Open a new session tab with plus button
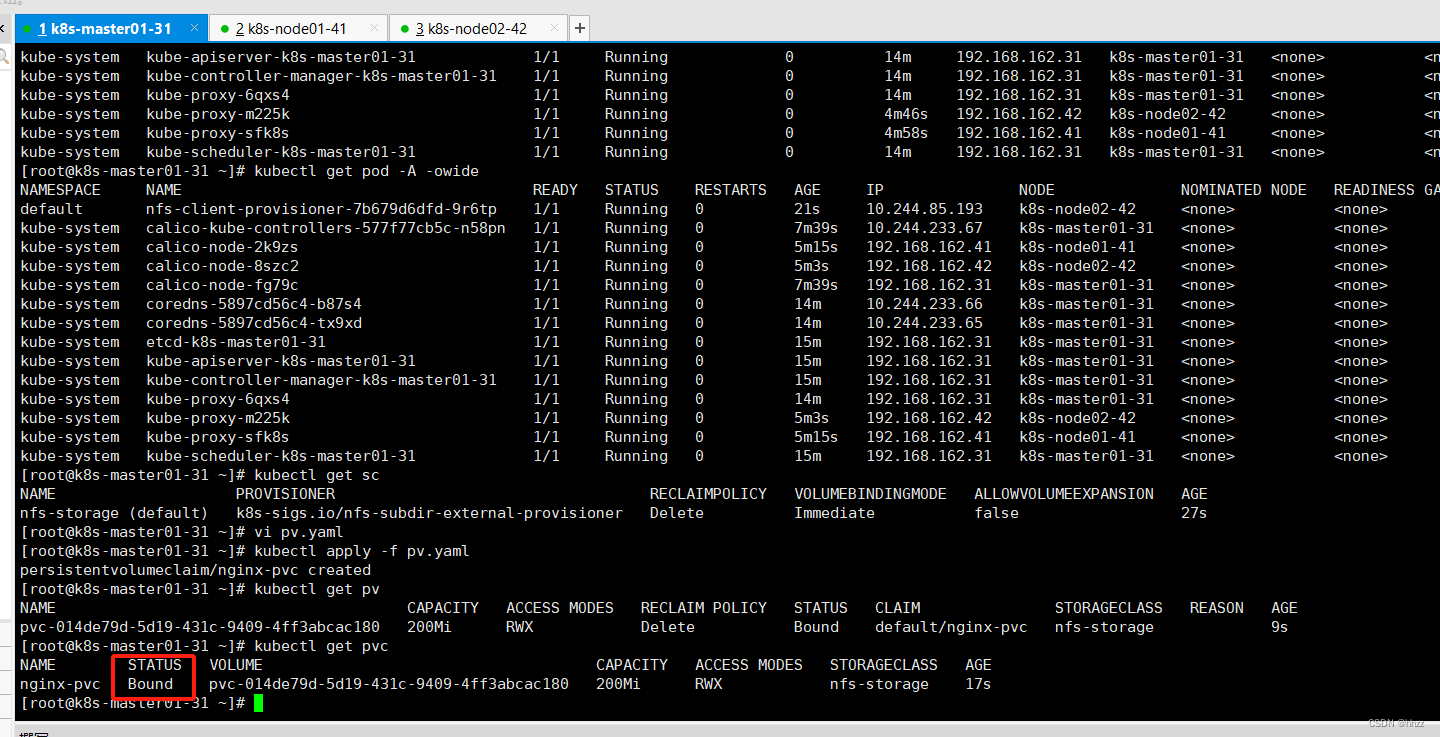 579,28
